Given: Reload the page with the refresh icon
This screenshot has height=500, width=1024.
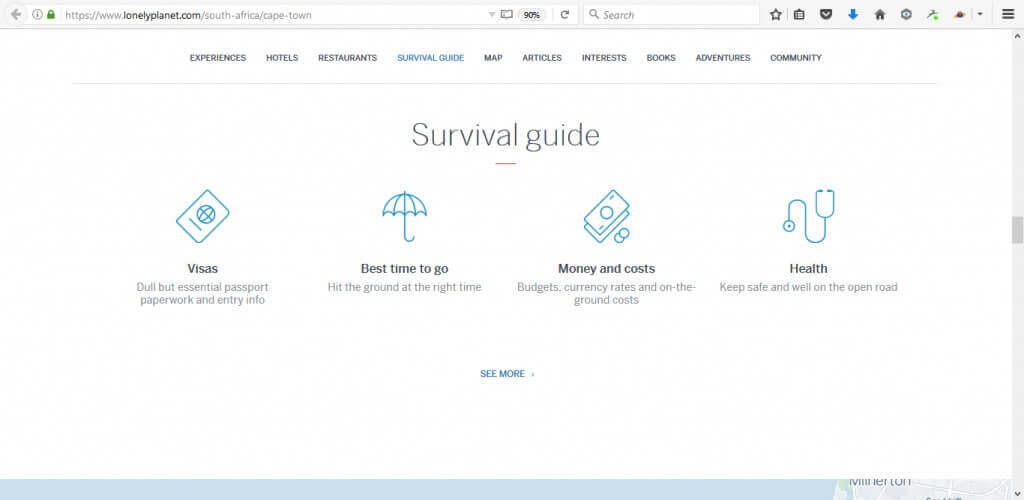Looking at the screenshot, I should pos(565,14).
